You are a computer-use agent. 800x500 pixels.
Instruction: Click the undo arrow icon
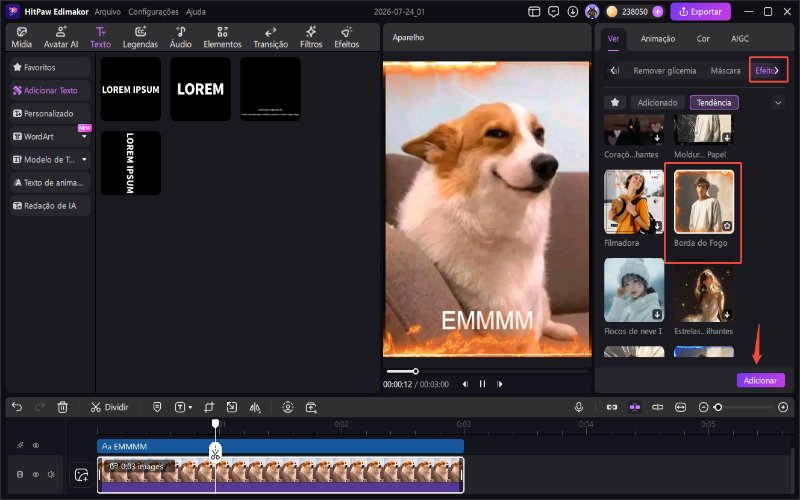coord(17,407)
